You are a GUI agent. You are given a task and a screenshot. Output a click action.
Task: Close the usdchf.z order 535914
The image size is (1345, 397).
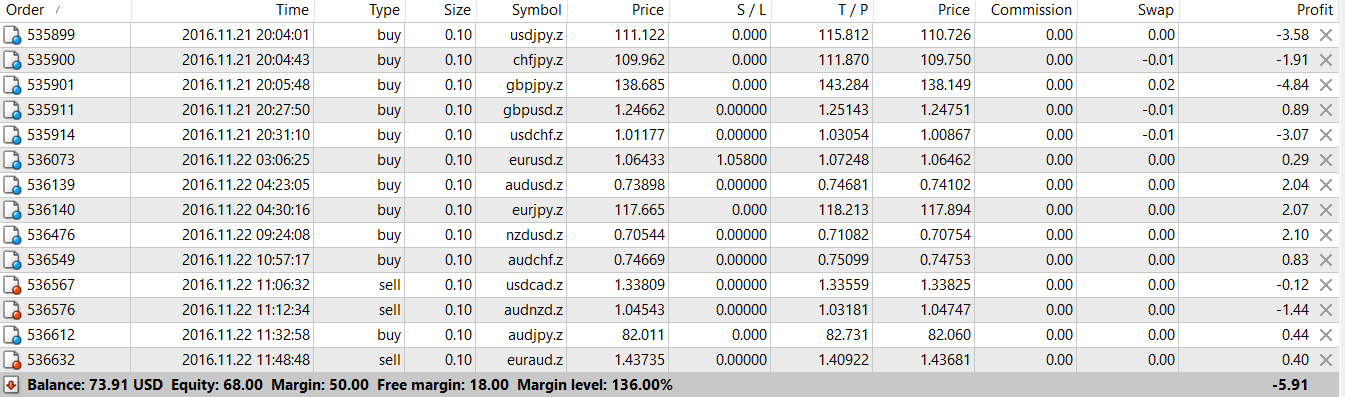1326,135
